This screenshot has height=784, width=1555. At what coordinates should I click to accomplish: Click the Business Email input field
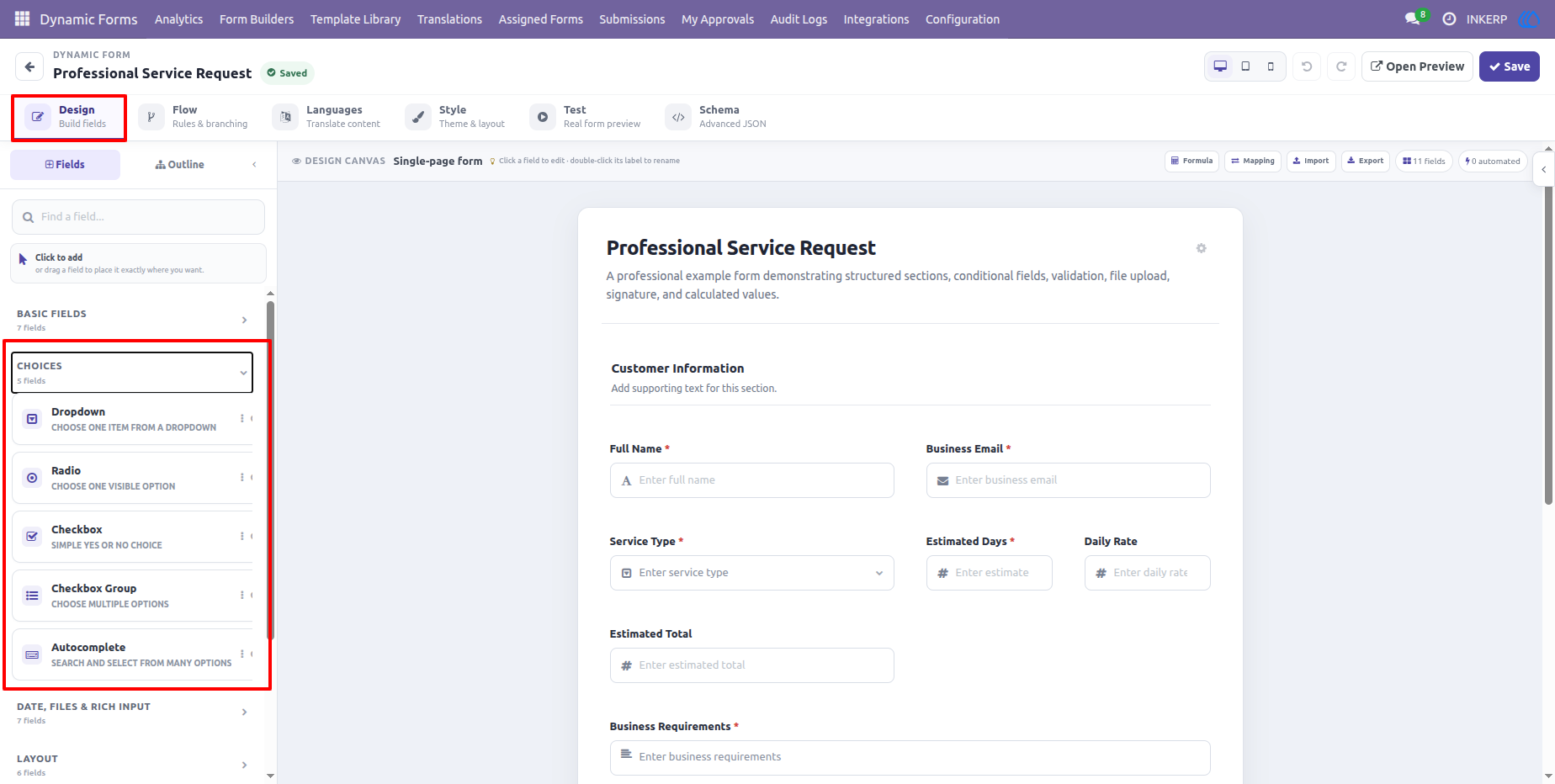tap(1068, 480)
